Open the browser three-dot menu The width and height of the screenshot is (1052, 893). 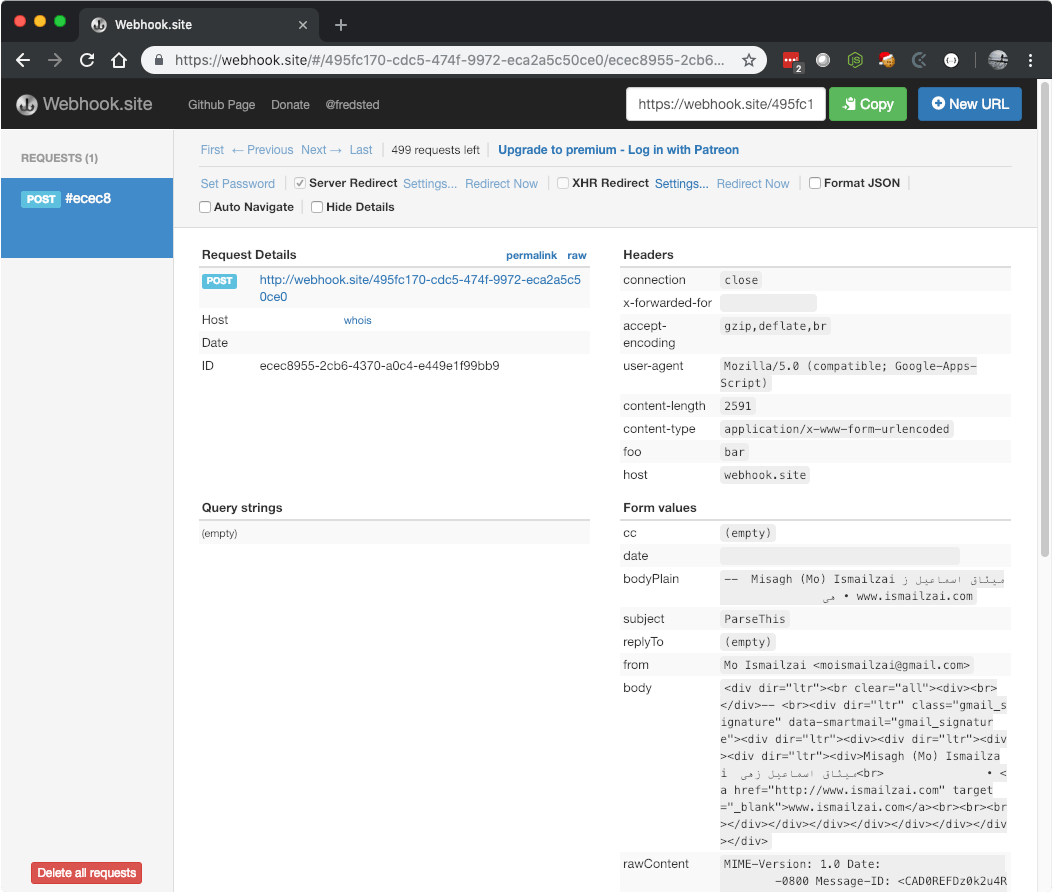tap(1031, 60)
